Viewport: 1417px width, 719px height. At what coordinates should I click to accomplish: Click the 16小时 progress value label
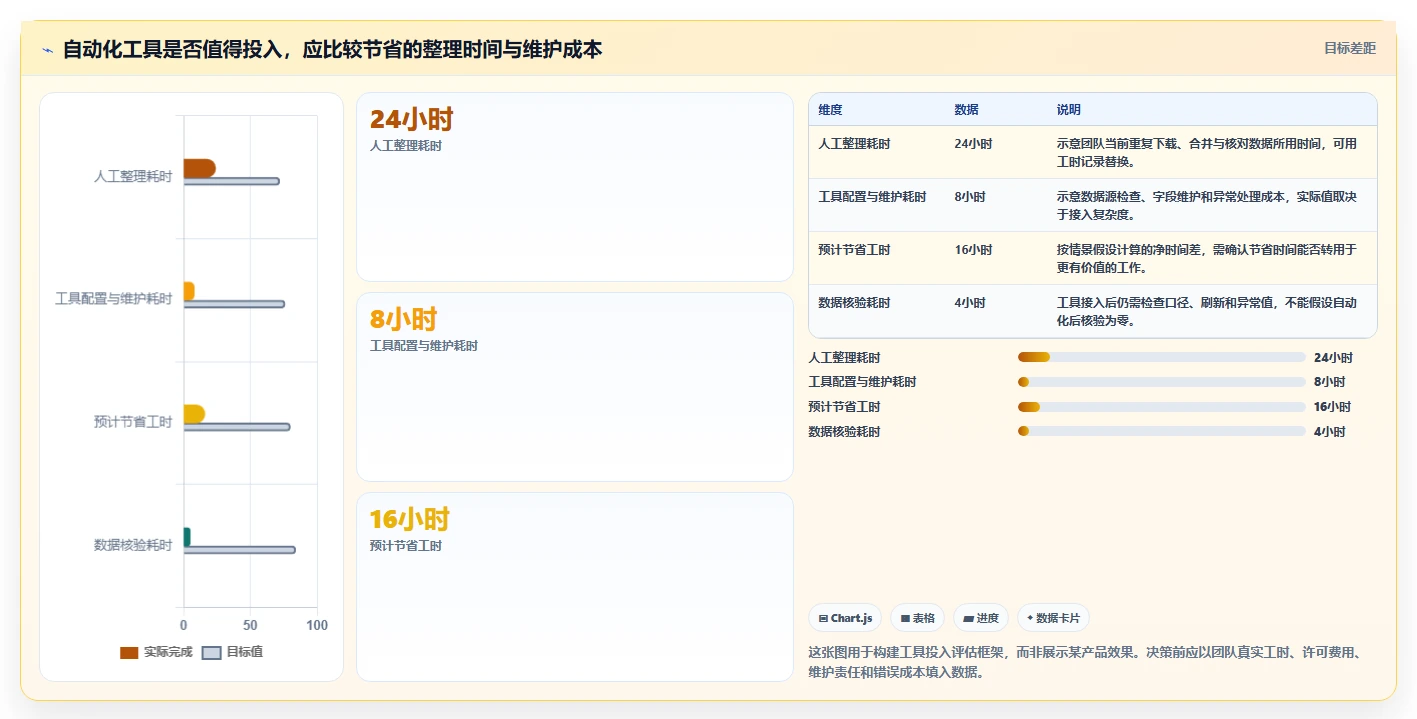click(1332, 407)
